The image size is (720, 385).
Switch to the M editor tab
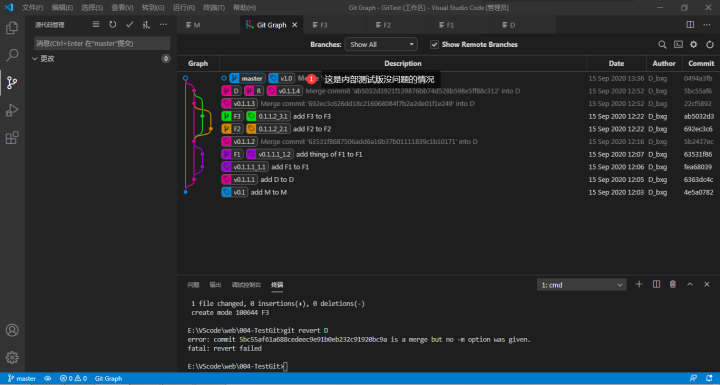208,25
